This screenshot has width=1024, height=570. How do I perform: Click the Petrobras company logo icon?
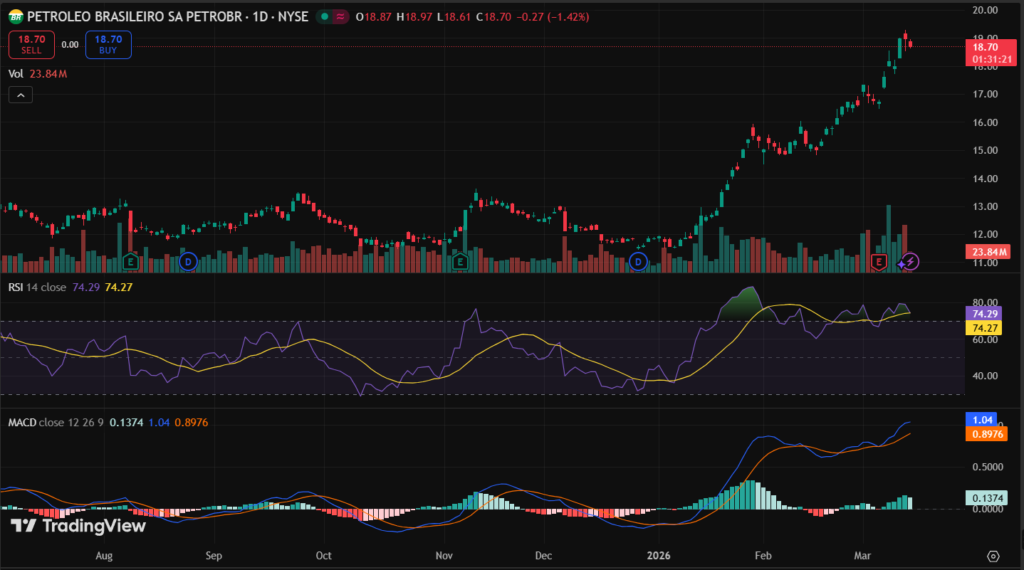pyautogui.click(x=15, y=17)
